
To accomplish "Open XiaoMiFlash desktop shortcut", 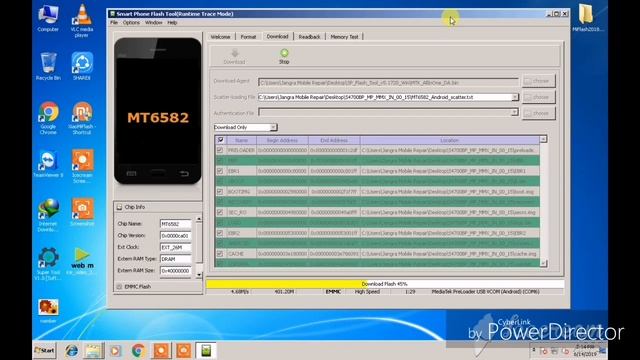I will pyautogui.click(x=82, y=118).
